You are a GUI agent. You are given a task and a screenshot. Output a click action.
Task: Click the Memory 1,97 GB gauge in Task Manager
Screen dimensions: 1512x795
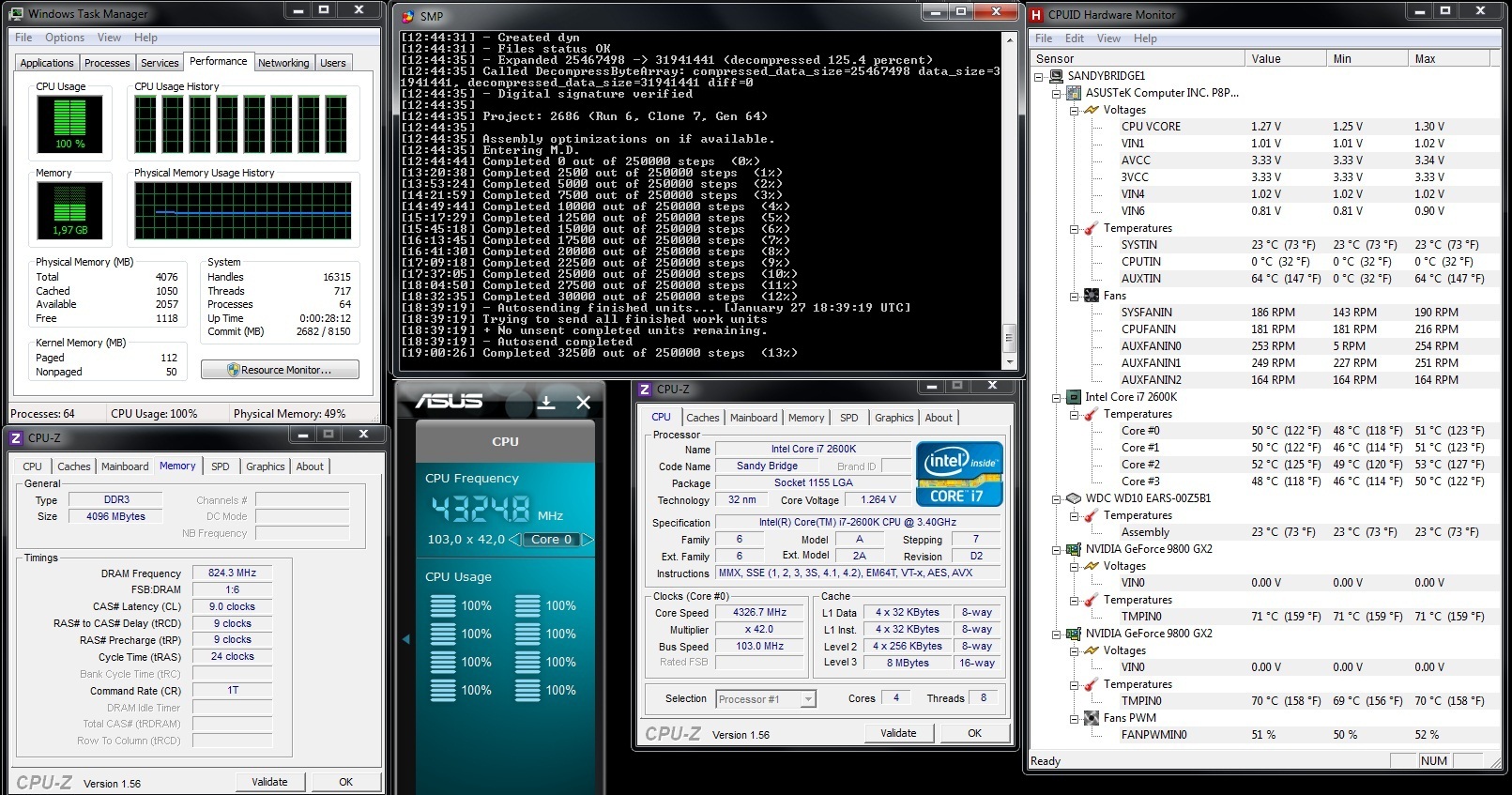69,210
